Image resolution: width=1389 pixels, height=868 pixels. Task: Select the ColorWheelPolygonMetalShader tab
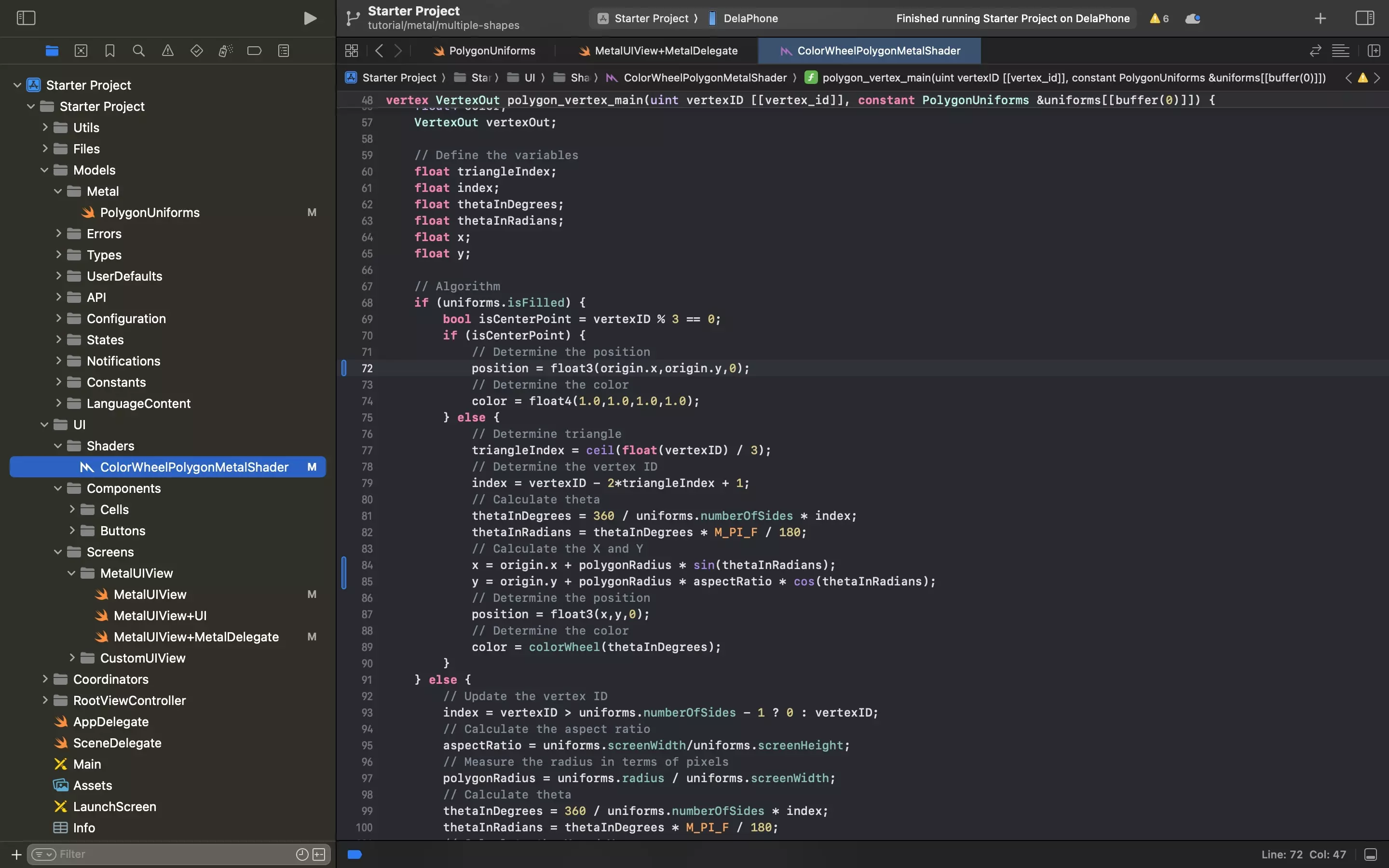tap(870, 51)
